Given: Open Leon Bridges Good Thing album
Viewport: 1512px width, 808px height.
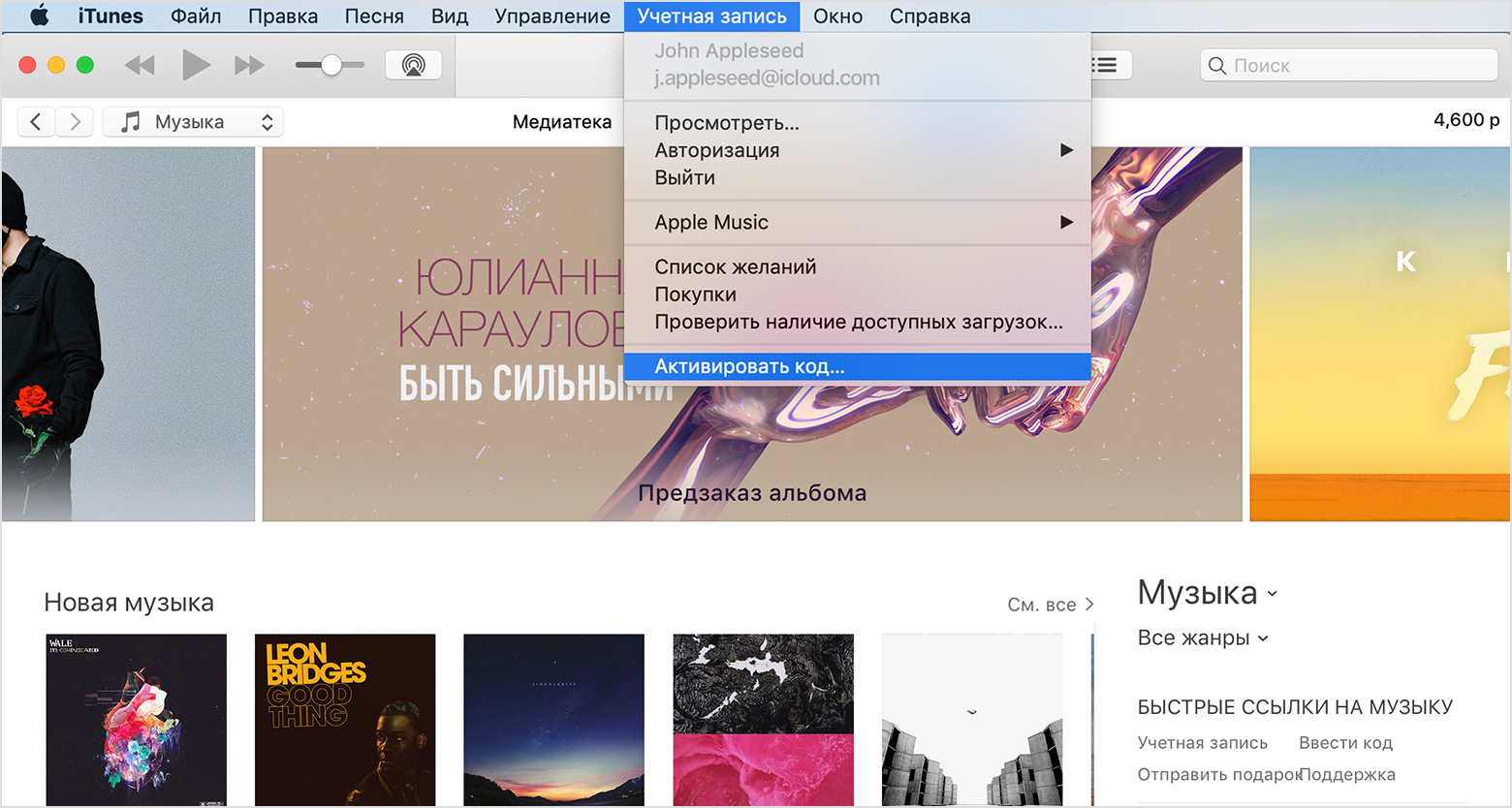Looking at the screenshot, I should [345, 720].
